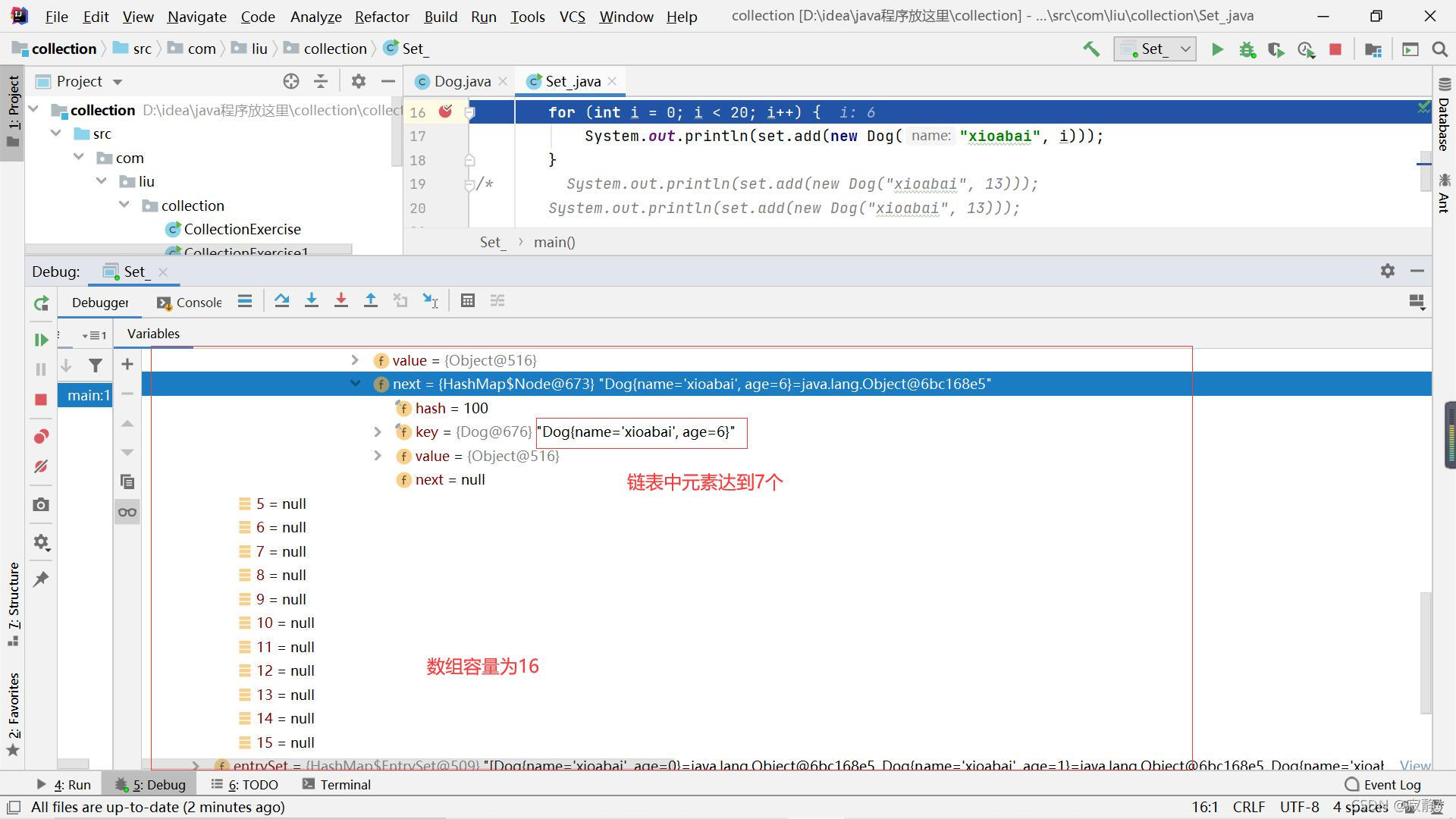The height and width of the screenshot is (819, 1456).
Task: Restore layout icon at debug toolbar right
Action: pyautogui.click(x=1417, y=302)
